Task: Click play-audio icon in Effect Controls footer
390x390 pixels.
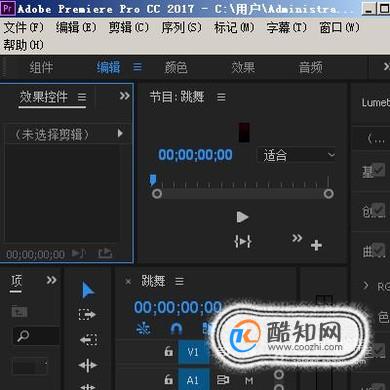Action: (79, 254)
